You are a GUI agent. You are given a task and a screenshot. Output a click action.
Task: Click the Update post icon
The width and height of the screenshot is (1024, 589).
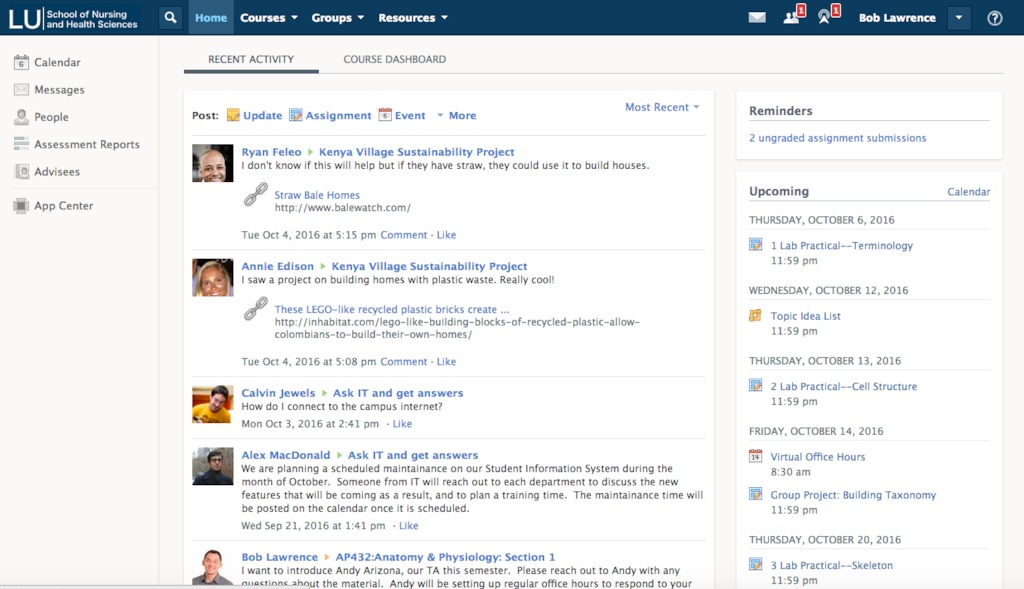tap(233, 115)
